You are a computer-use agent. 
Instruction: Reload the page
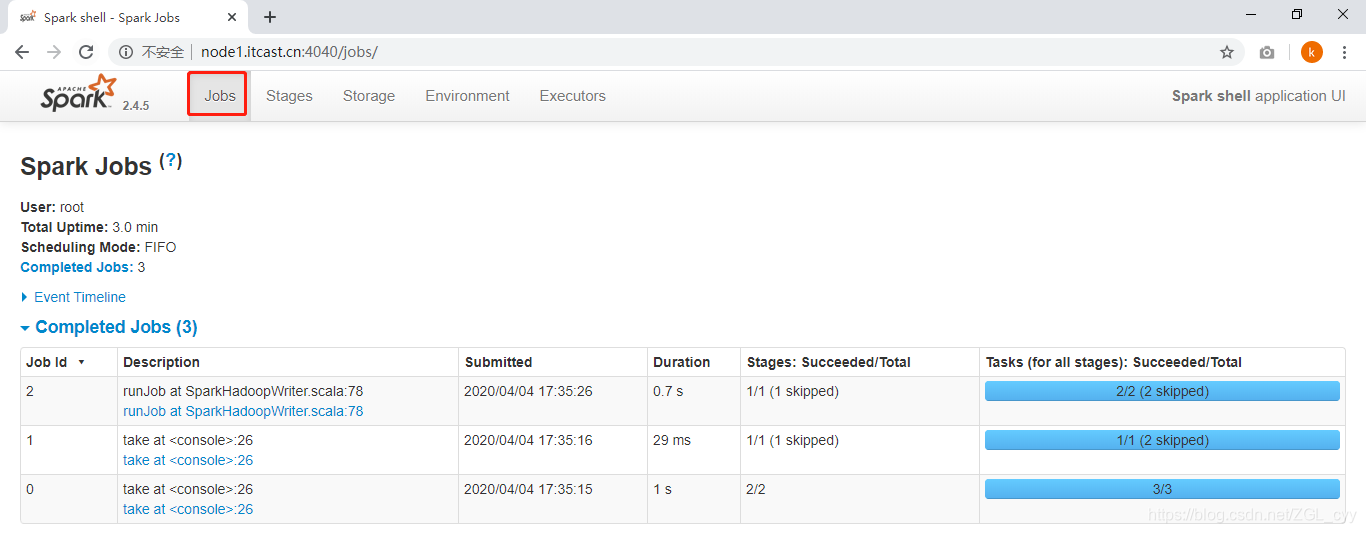86,52
